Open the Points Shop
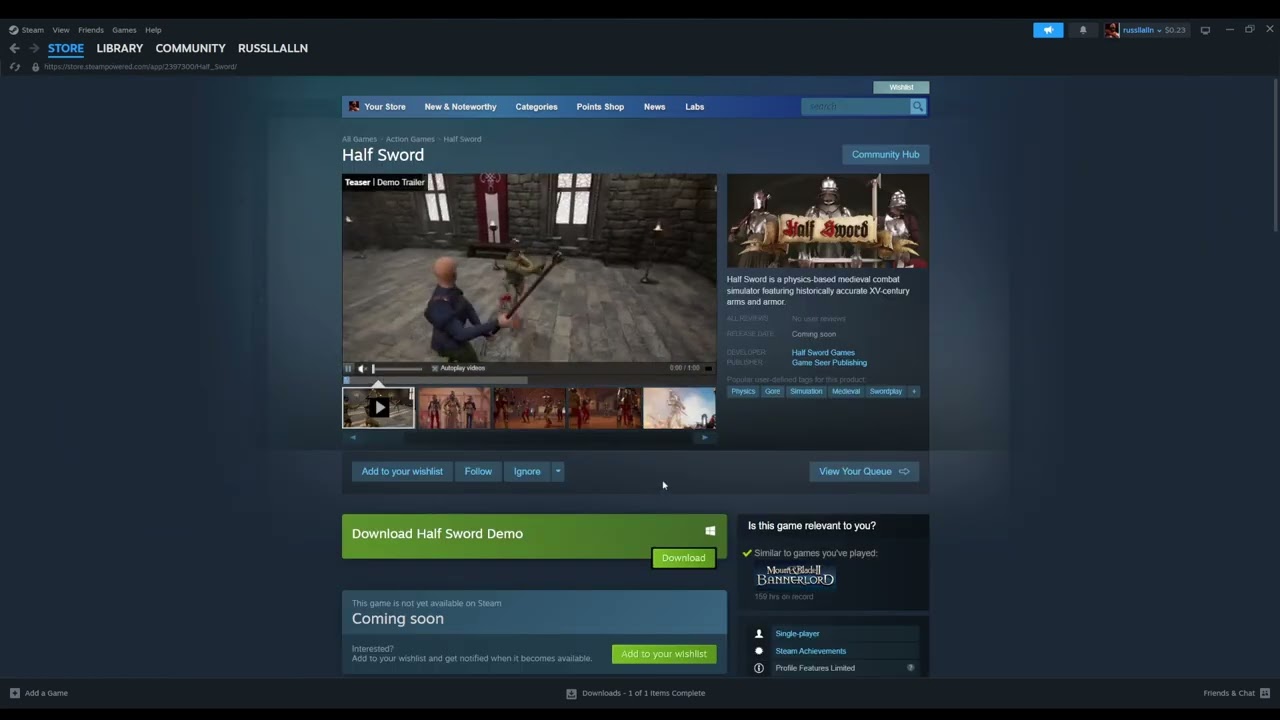This screenshot has width=1280, height=720. [600, 106]
